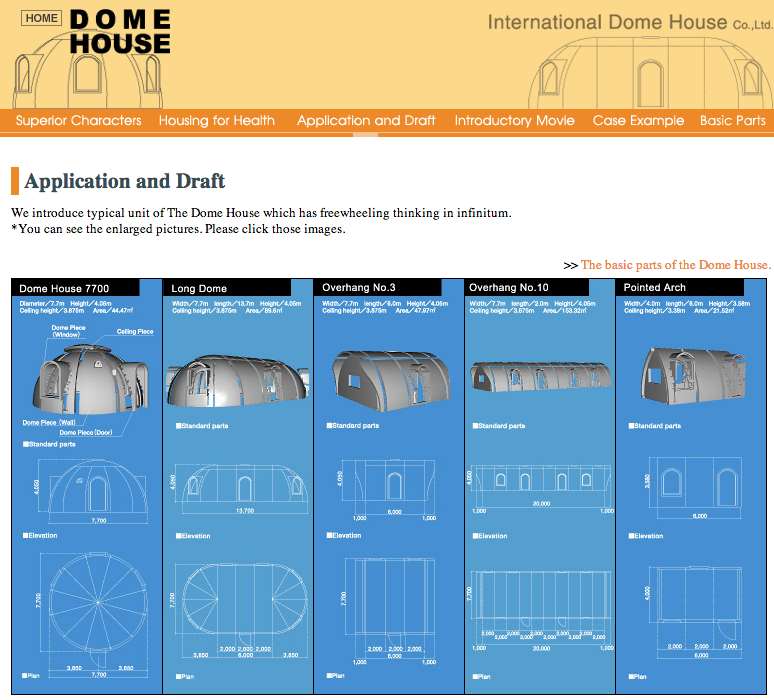This screenshot has height=700, width=774.
Task: Enlarge the Dome House 7700 3D rendering
Action: pyautogui.click(x=90, y=379)
